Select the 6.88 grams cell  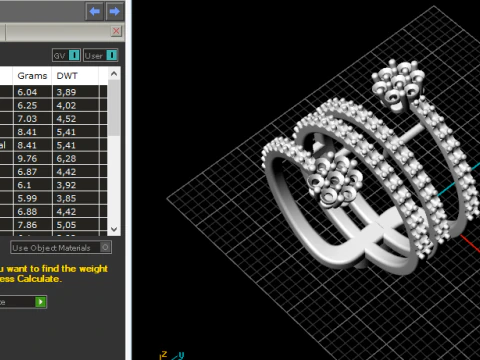(x=33, y=212)
